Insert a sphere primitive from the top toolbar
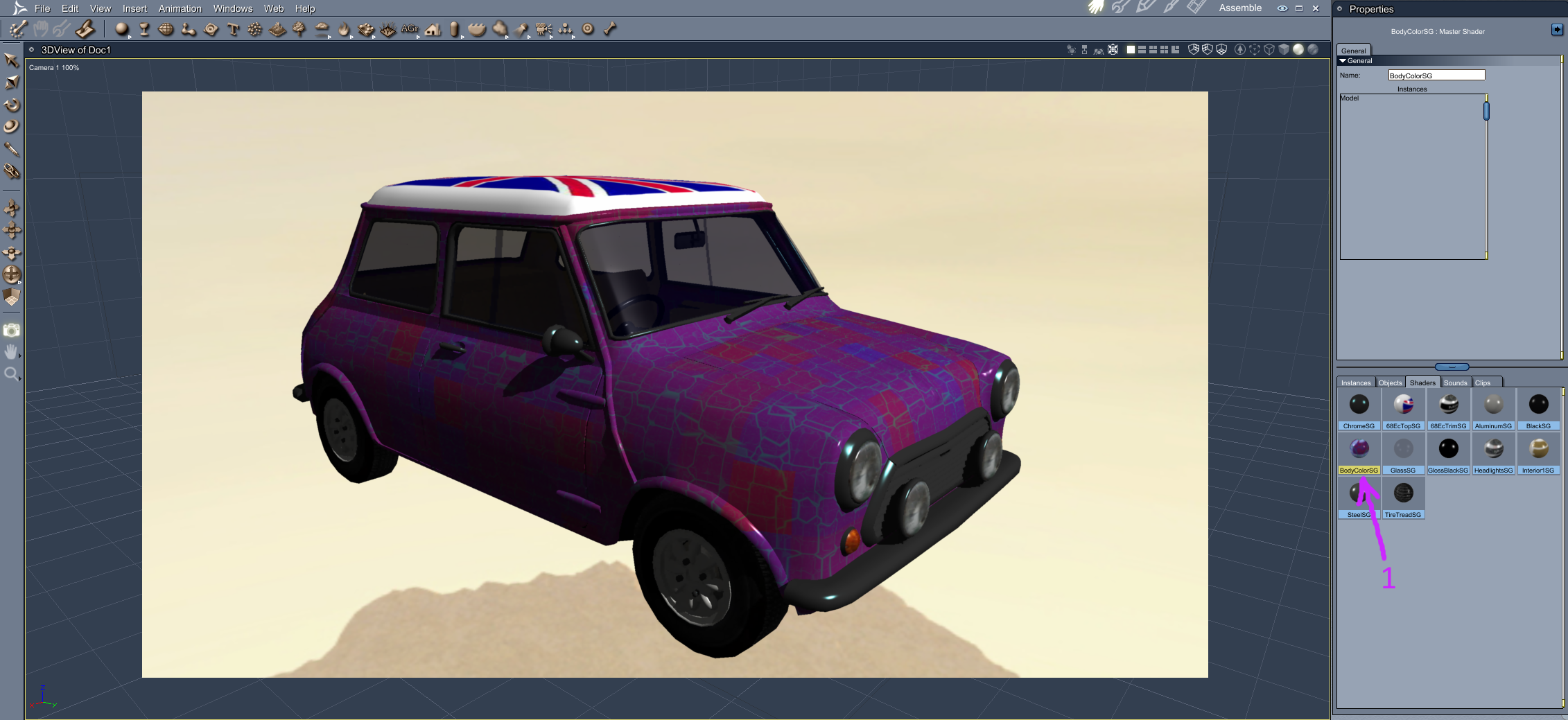The image size is (1568, 720). tap(122, 29)
